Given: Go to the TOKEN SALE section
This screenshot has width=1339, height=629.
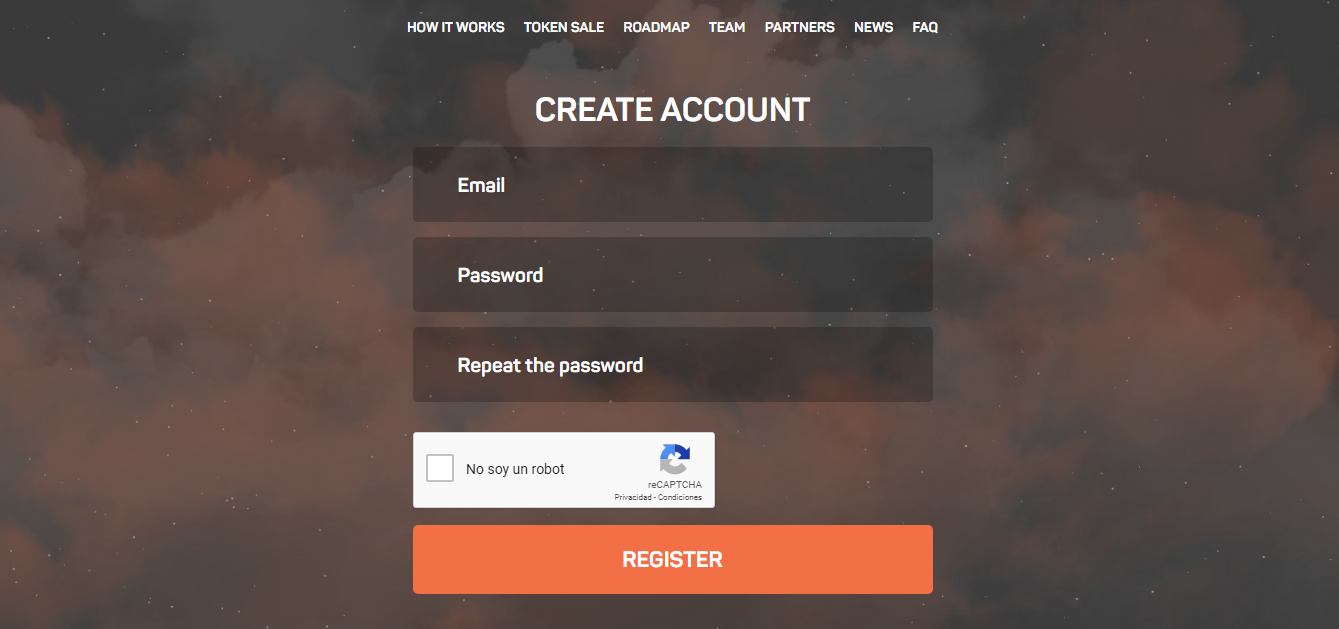Looking at the screenshot, I should coord(564,27).
